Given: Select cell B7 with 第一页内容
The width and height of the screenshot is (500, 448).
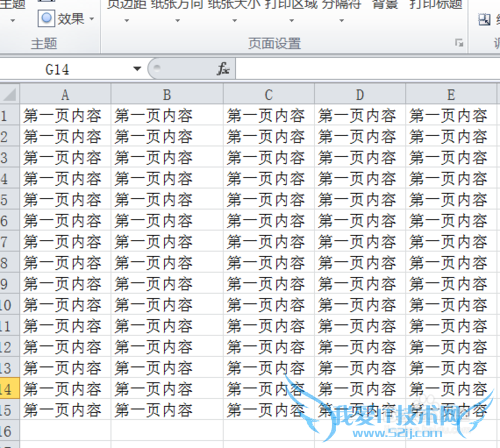Looking at the screenshot, I should (167, 242).
